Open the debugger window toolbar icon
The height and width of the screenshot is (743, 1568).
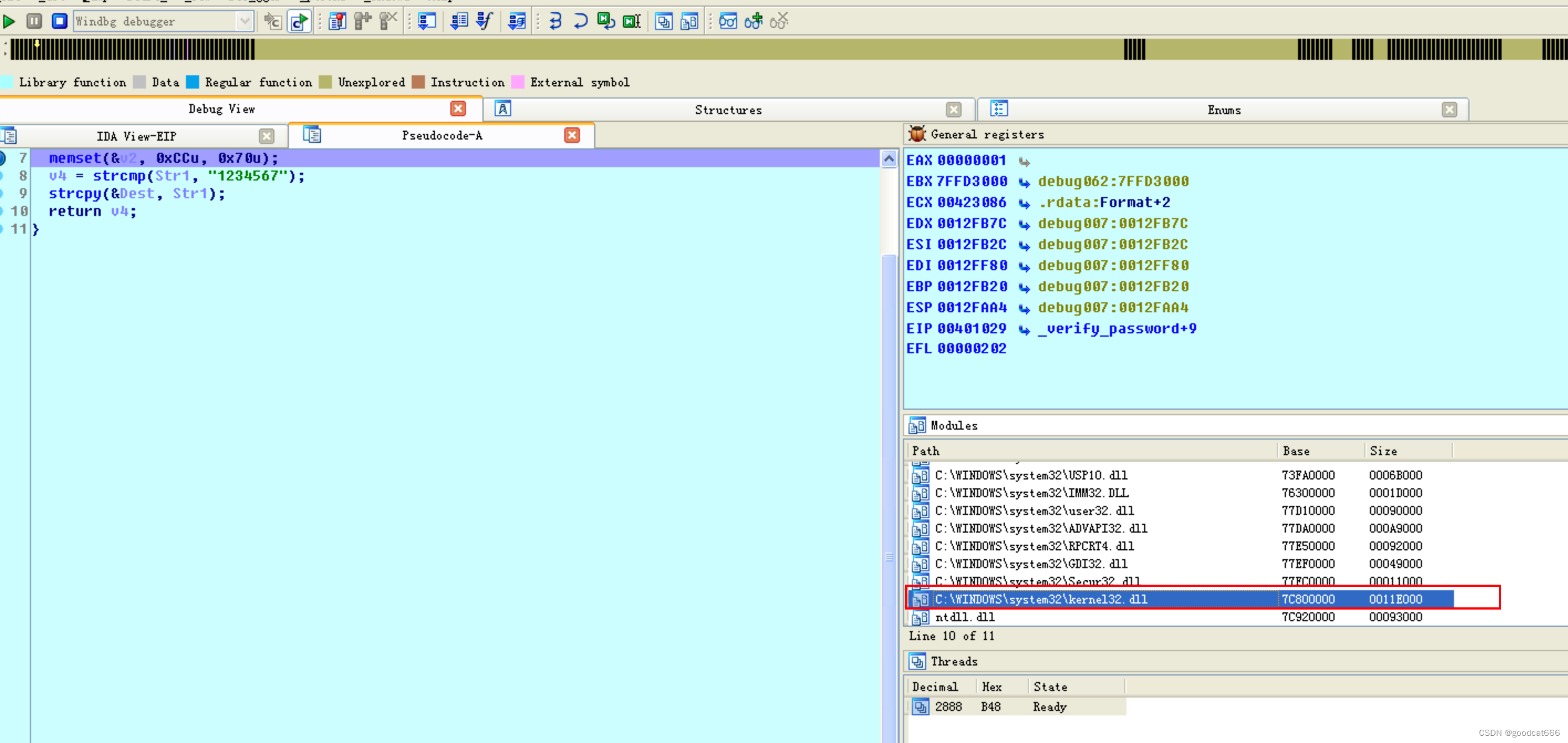click(x=427, y=22)
